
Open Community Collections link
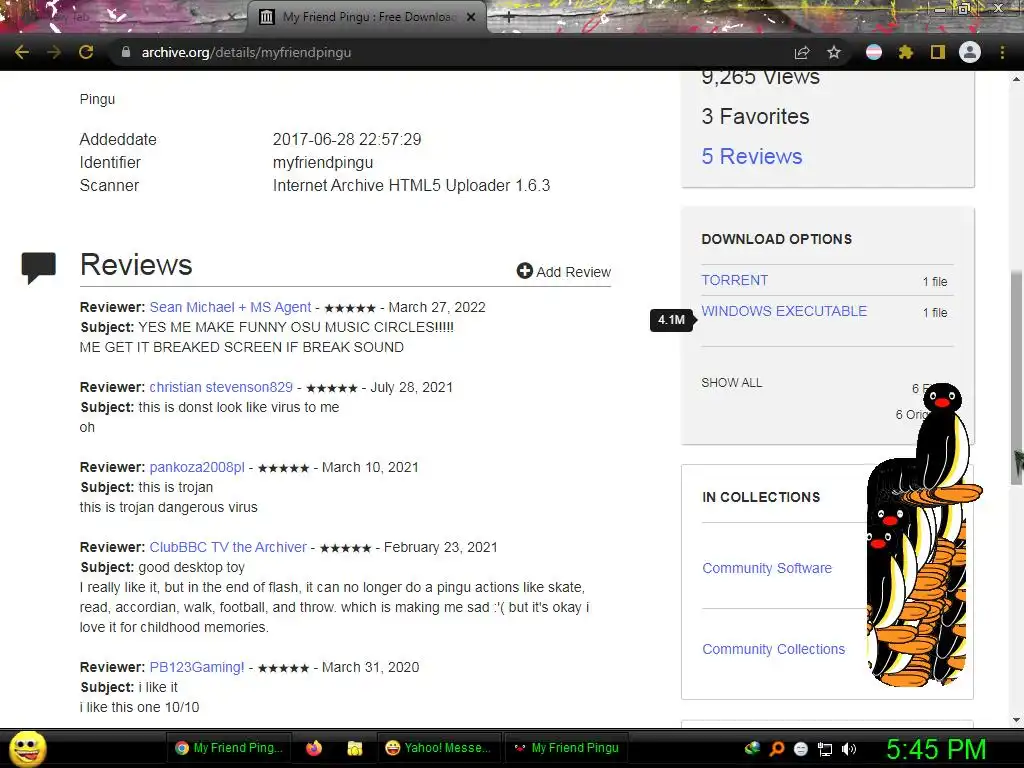774,649
